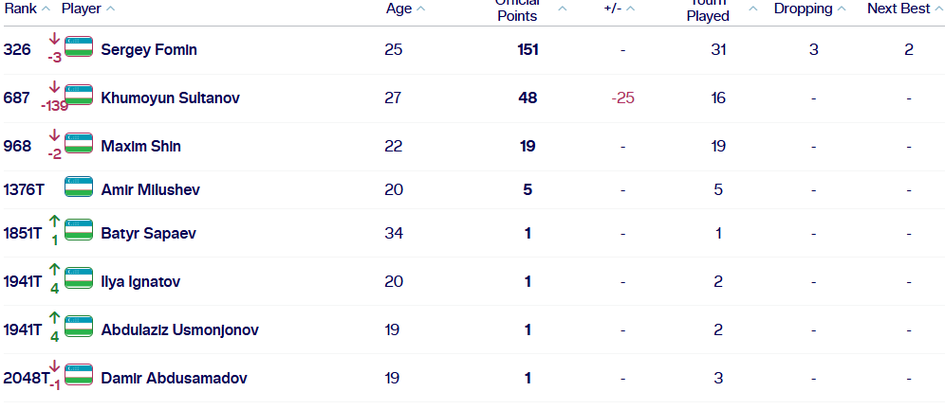Sort by the +/- column header
Image resolution: width=945 pixels, height=409 pixels.
click(621, 8)
